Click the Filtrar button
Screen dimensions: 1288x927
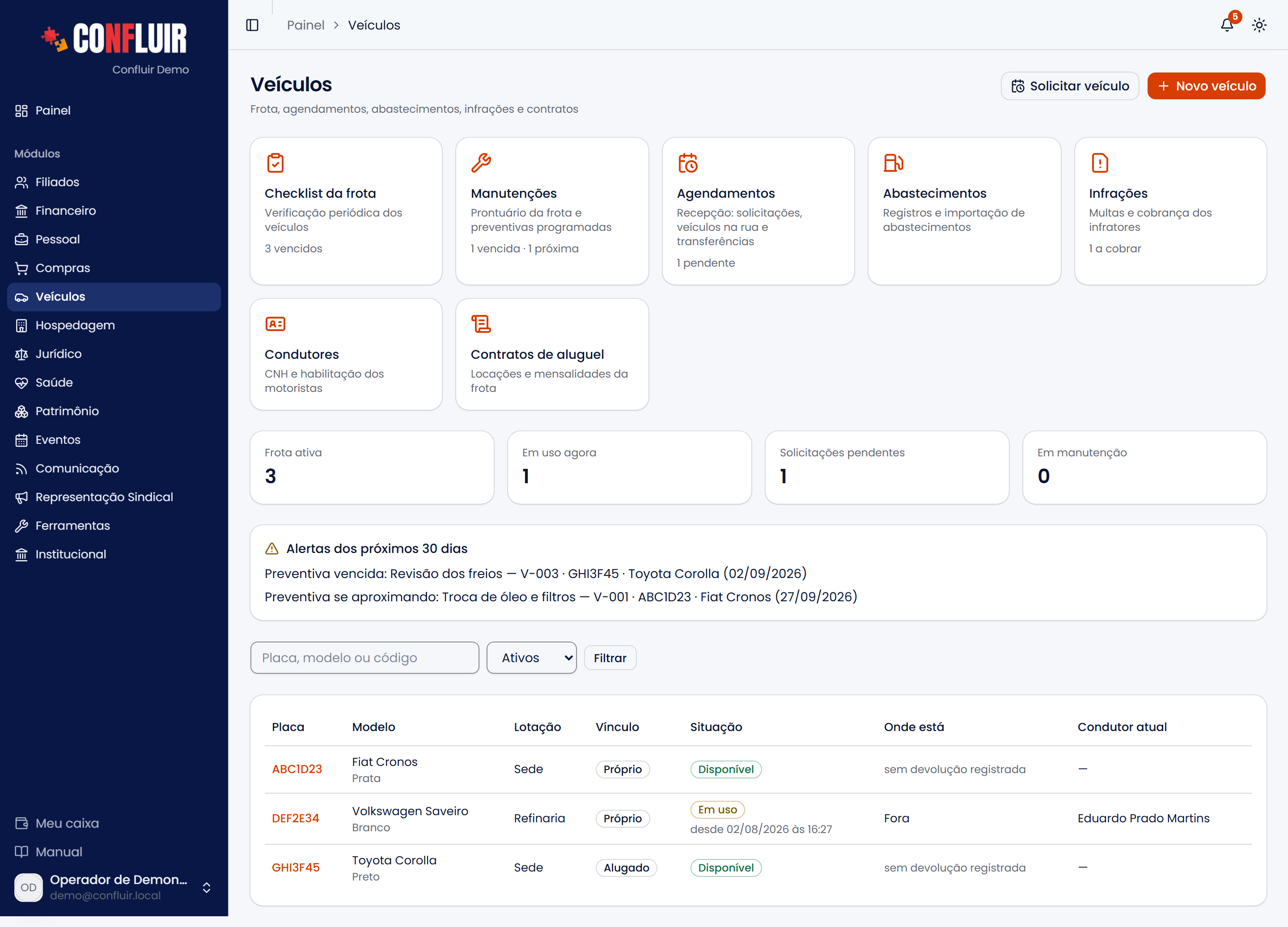[x=610, y=658]
